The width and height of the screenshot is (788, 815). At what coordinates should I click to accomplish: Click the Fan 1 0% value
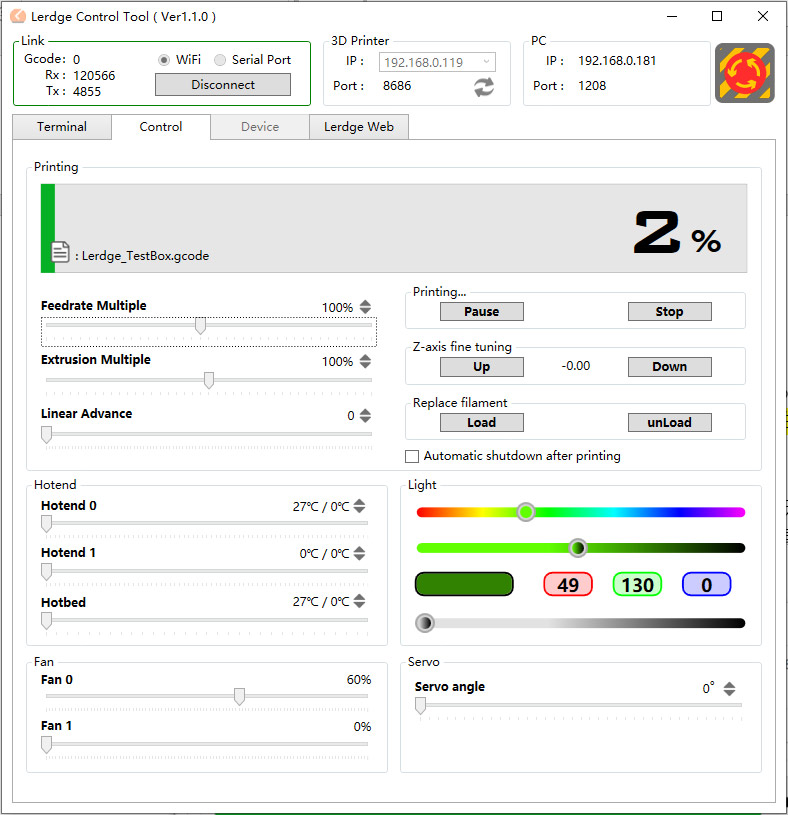(362, 727)
